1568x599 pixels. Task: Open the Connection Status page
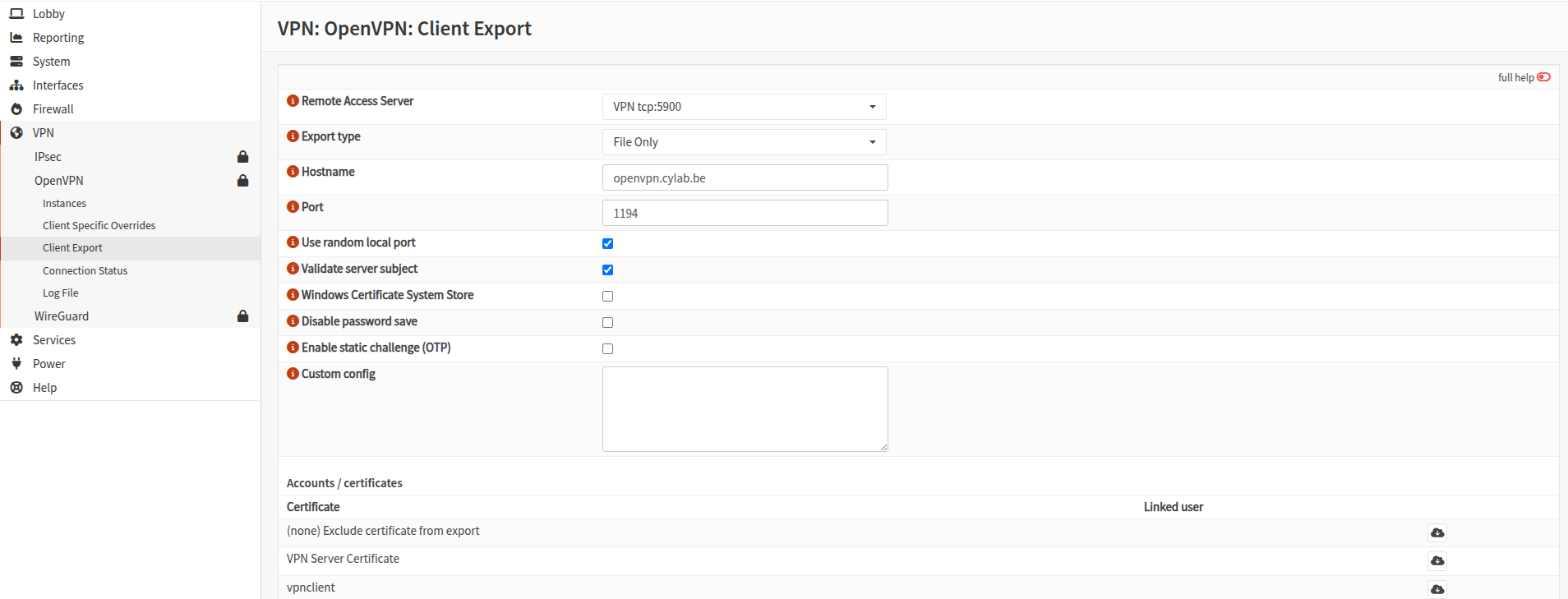point(85,271)
